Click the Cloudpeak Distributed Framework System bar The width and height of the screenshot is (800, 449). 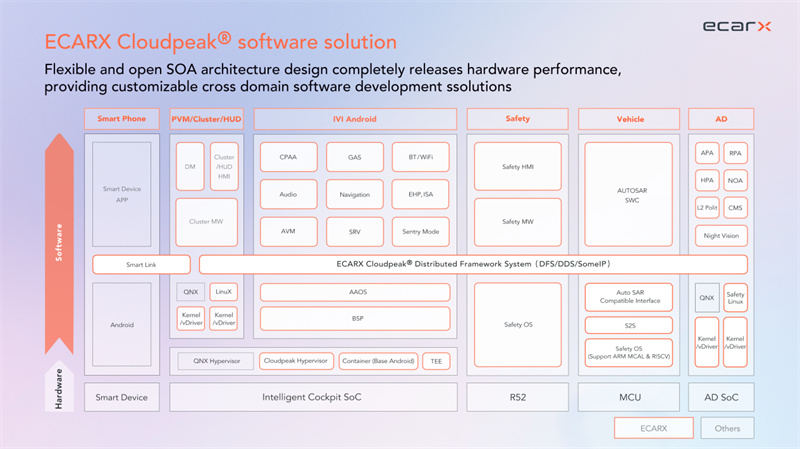tap(474, 265)
